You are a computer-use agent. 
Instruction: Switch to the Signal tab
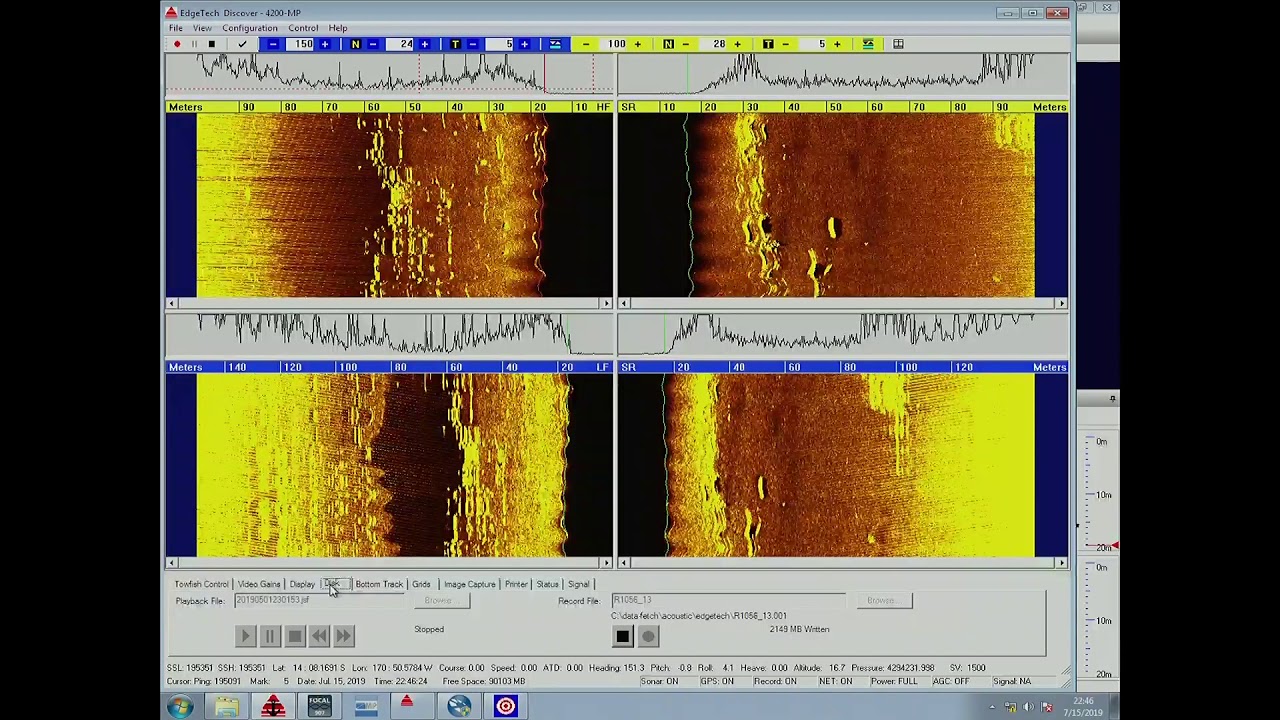(578, 584)
